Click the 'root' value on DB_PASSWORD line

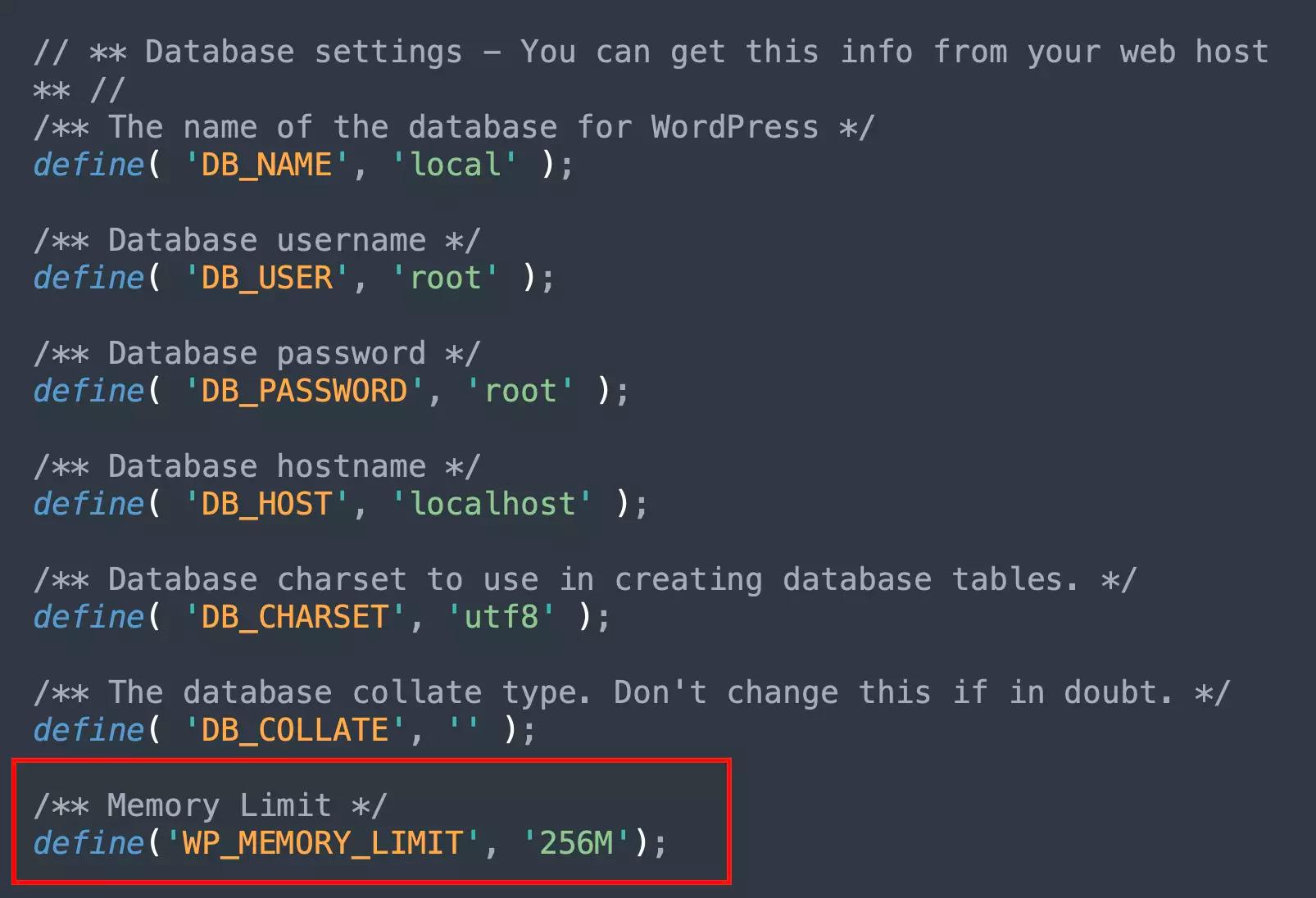point(520,391)
